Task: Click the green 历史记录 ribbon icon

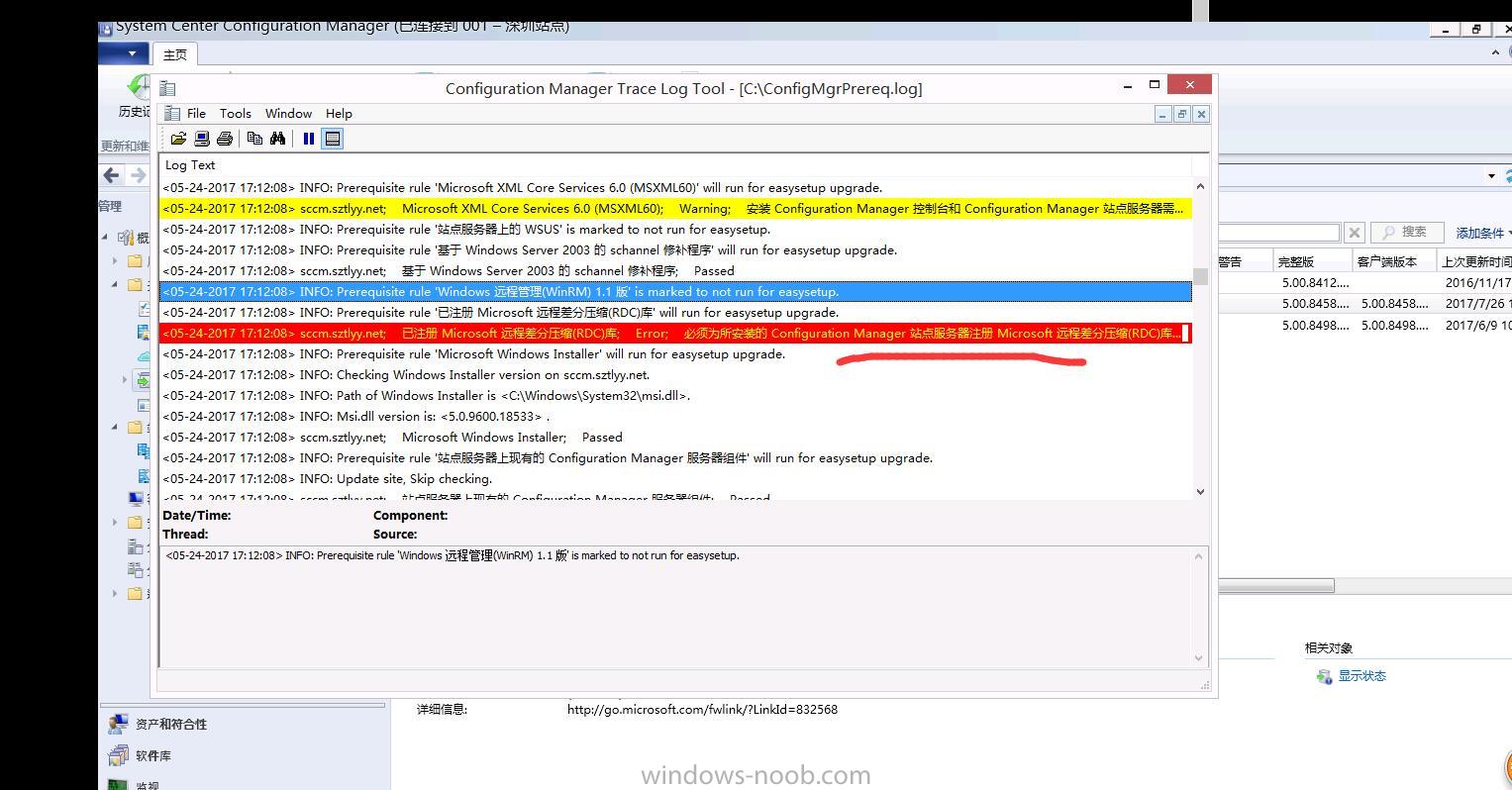Action: [x=139, y=87]
